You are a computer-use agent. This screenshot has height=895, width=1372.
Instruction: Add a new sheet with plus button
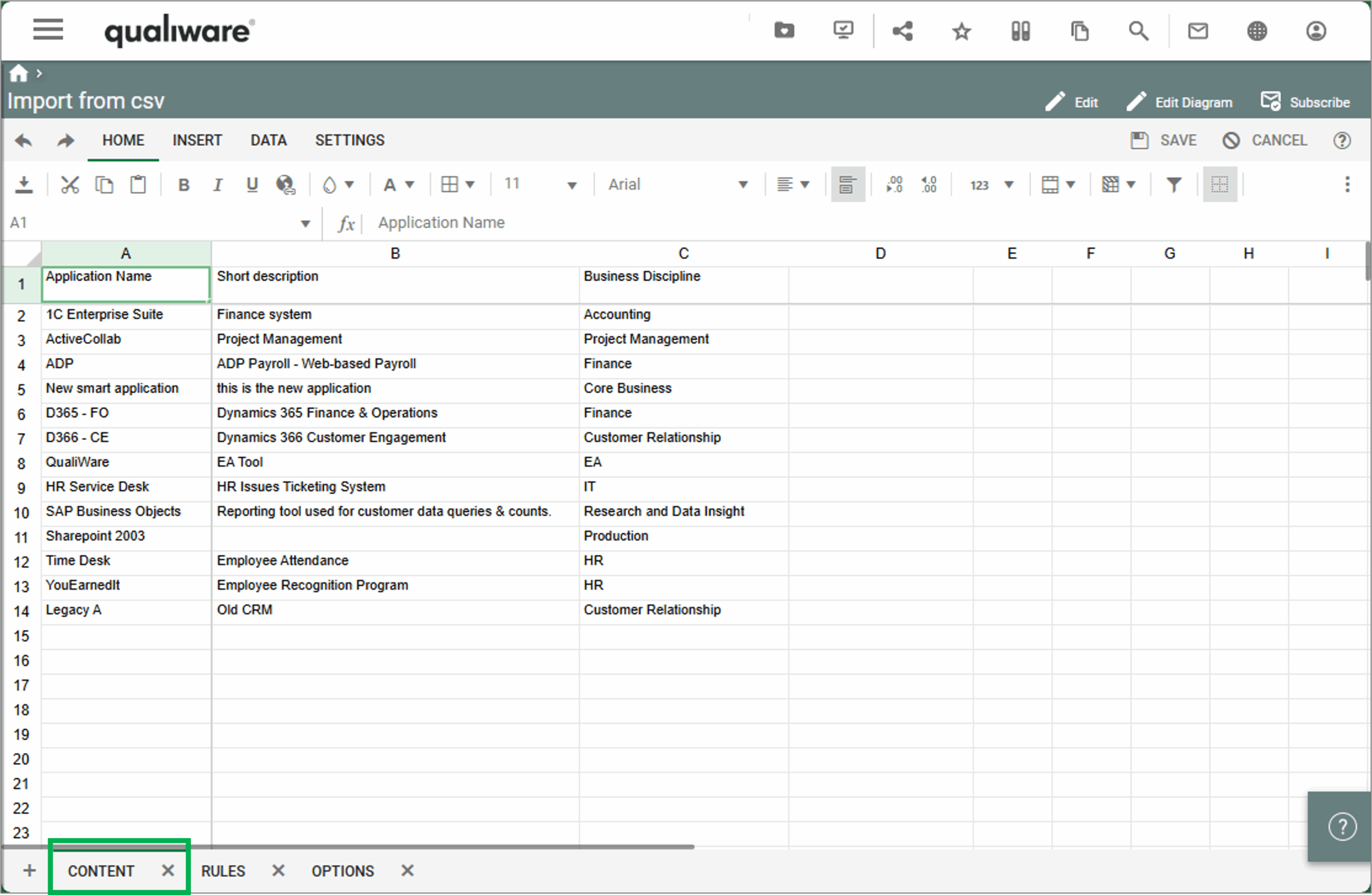point(29,870)
